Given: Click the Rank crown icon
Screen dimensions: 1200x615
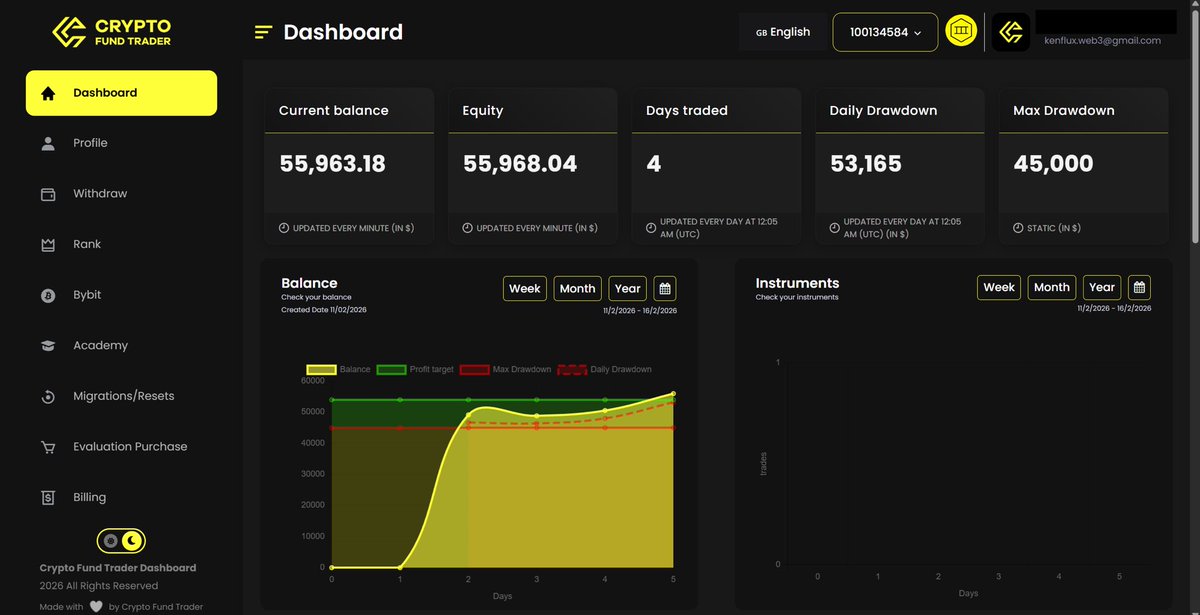Looking at the screenshot, I should click(x=48, y=244).
